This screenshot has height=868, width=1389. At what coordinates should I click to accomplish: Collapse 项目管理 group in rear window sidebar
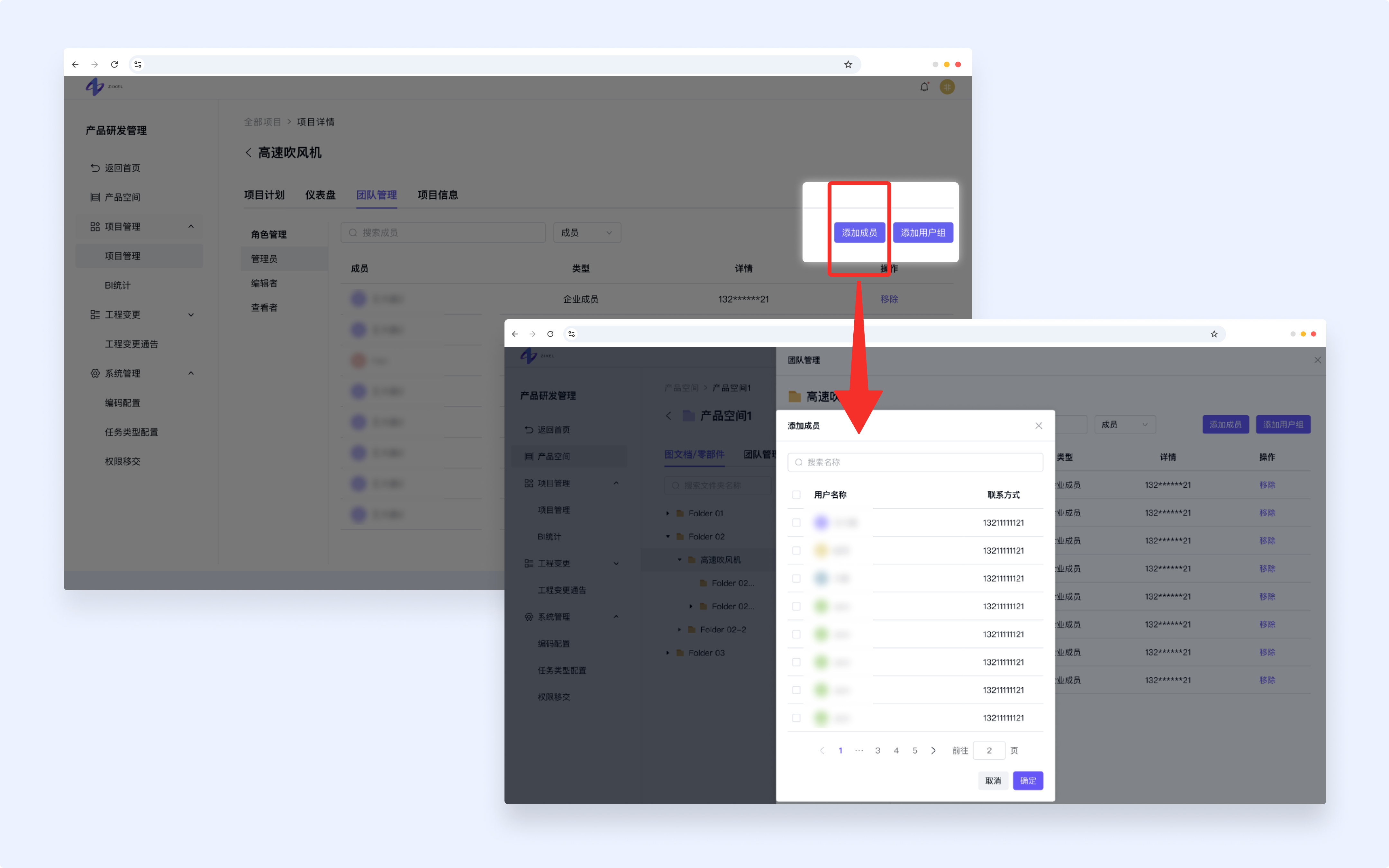pyautogui.click(x=191, y=226)
